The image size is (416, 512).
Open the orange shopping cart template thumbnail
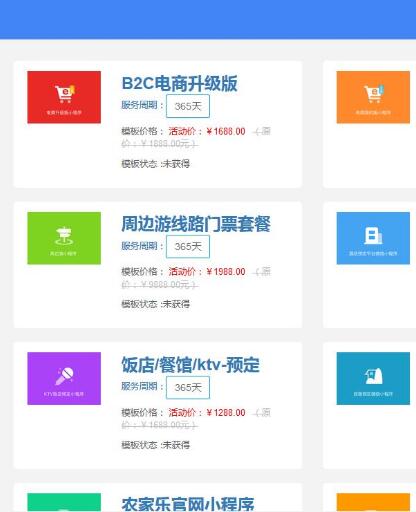(373, 97)
